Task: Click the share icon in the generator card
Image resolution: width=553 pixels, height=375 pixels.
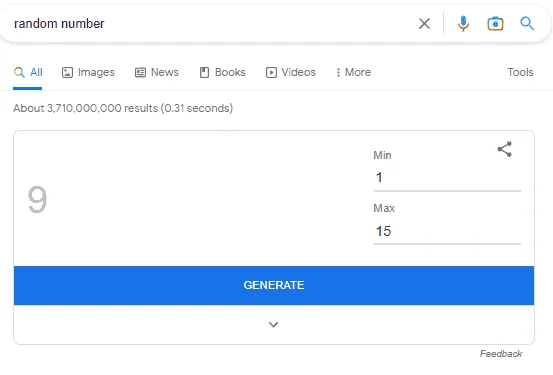Action: pyautogui.click(x=505, y=149)
